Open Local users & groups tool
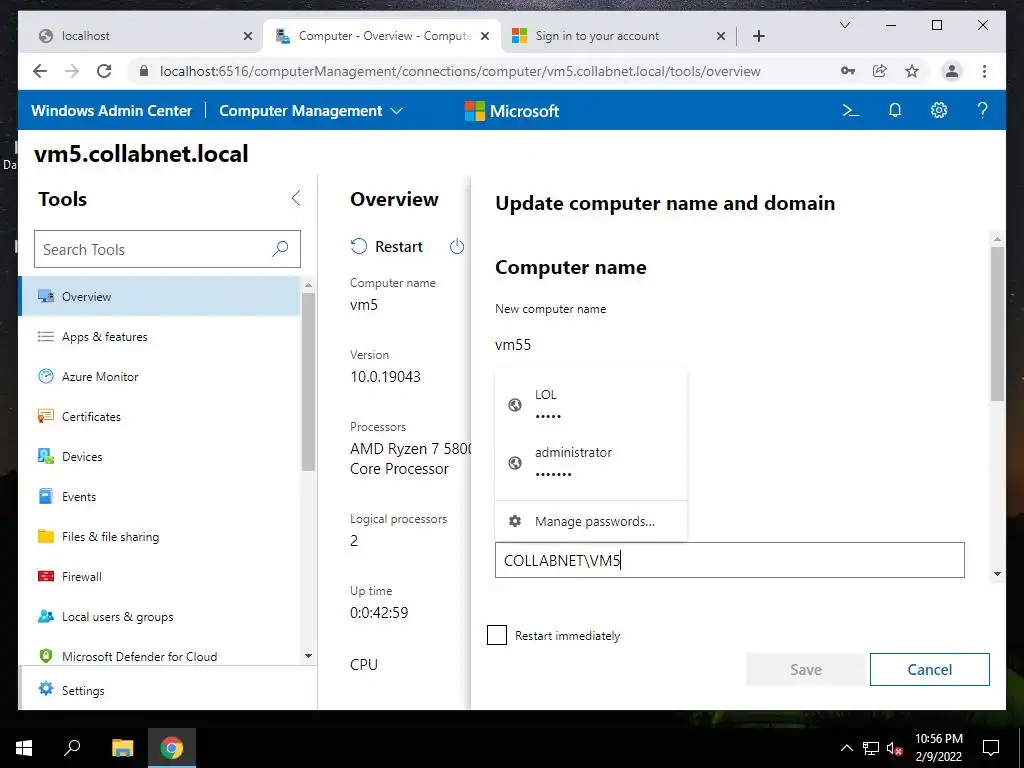Image resolution: width=1024 pixels, height=768 pixels. (161, 616)
